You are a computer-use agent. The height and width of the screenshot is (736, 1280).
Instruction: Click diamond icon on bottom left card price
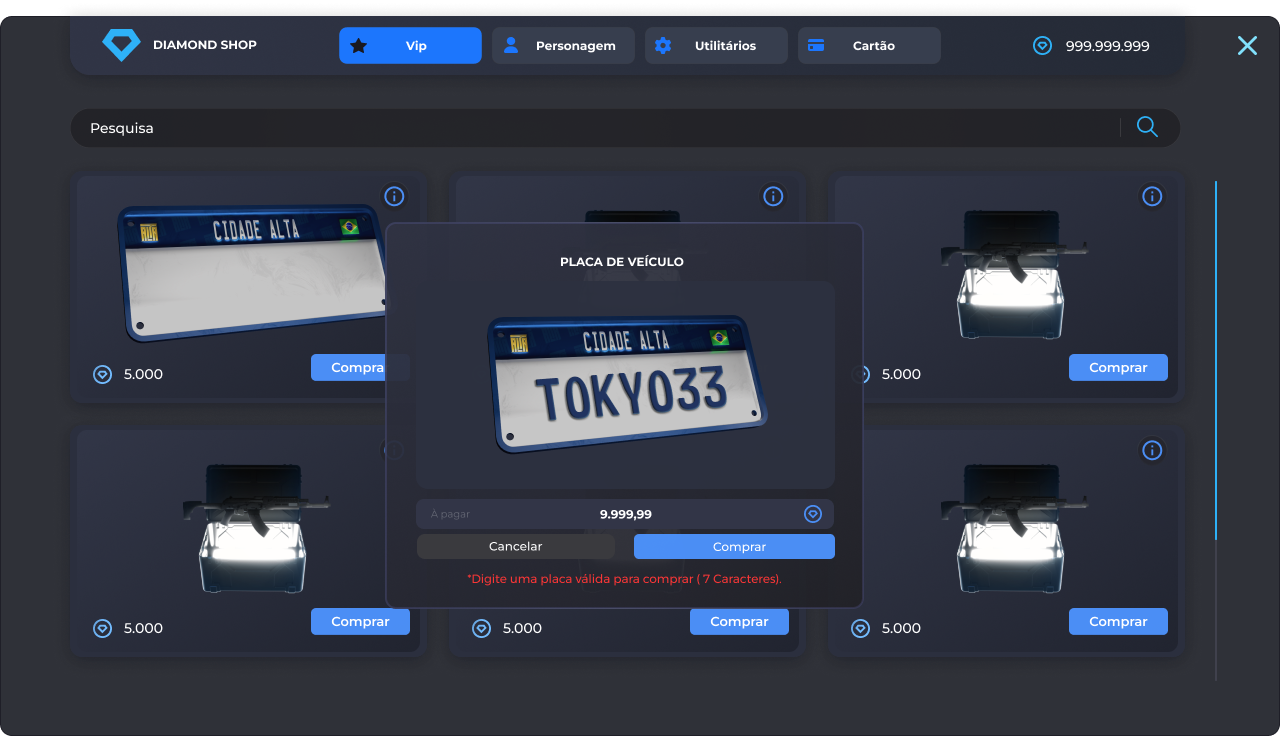point(103,628)
